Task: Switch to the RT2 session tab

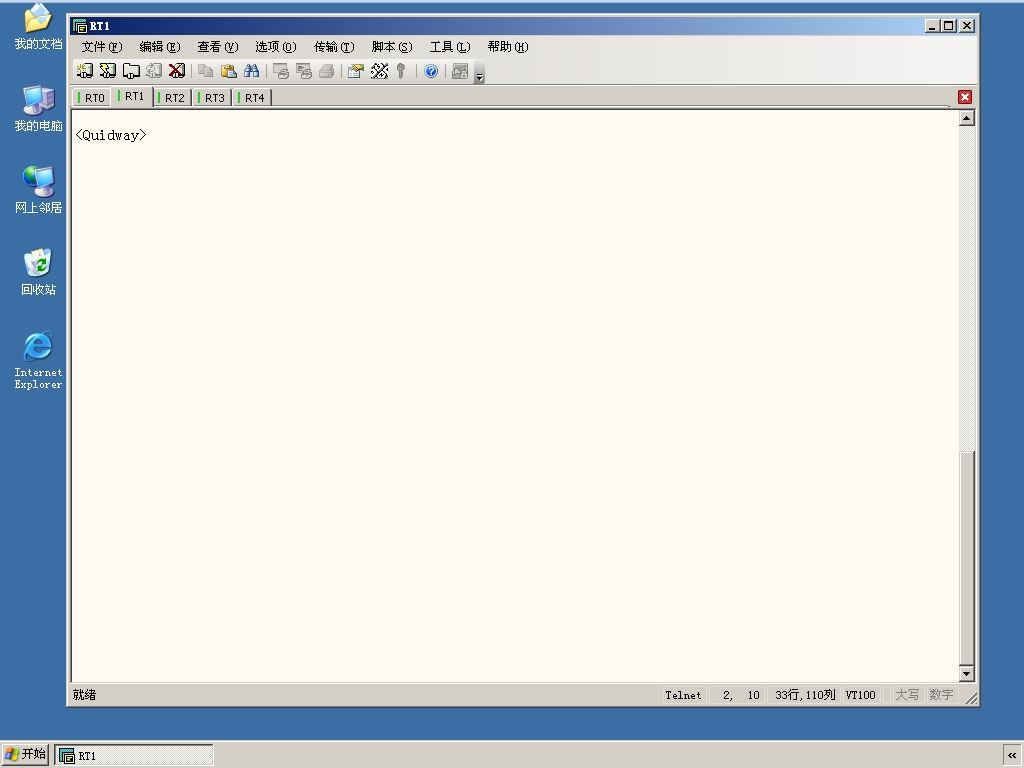Action: [x=172, y=98]
